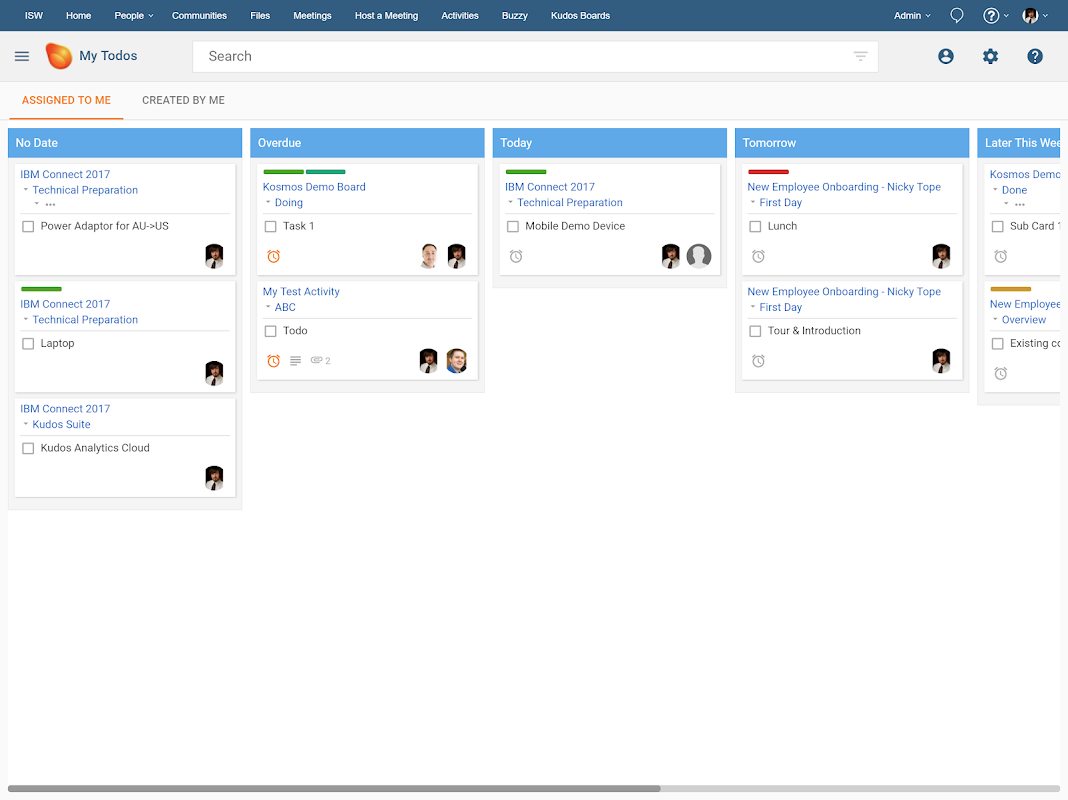
Task: Open the chat bubble icon in top bar
Action: tap(956, 16)
